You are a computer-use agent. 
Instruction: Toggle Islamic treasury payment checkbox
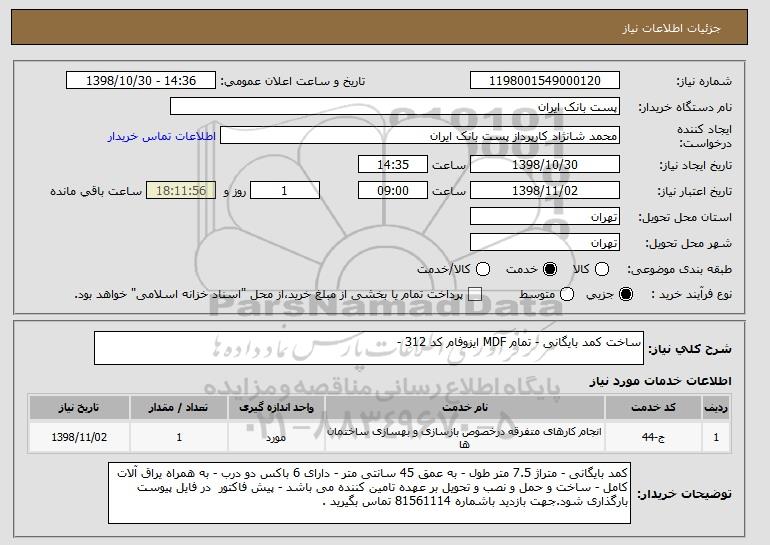(474, 295)
